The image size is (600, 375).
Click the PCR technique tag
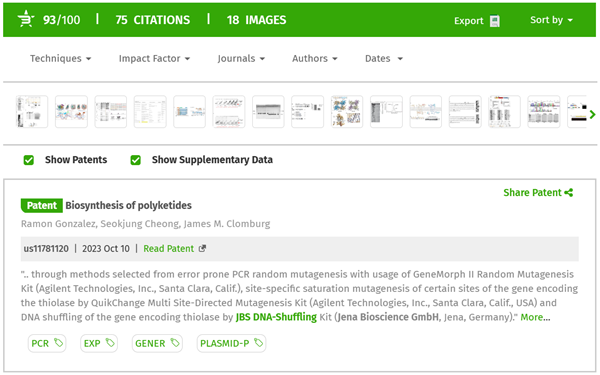tap(47, 343)
